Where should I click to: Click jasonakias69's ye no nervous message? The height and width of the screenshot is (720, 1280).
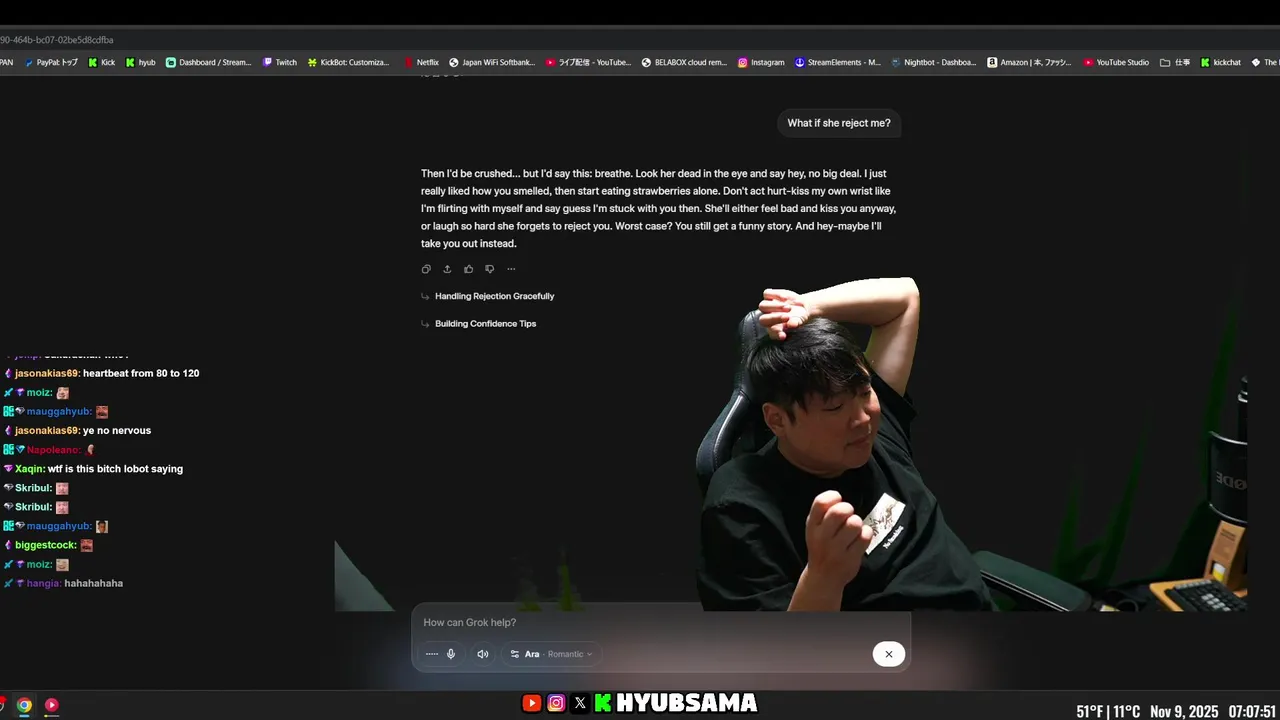point(76,430)
